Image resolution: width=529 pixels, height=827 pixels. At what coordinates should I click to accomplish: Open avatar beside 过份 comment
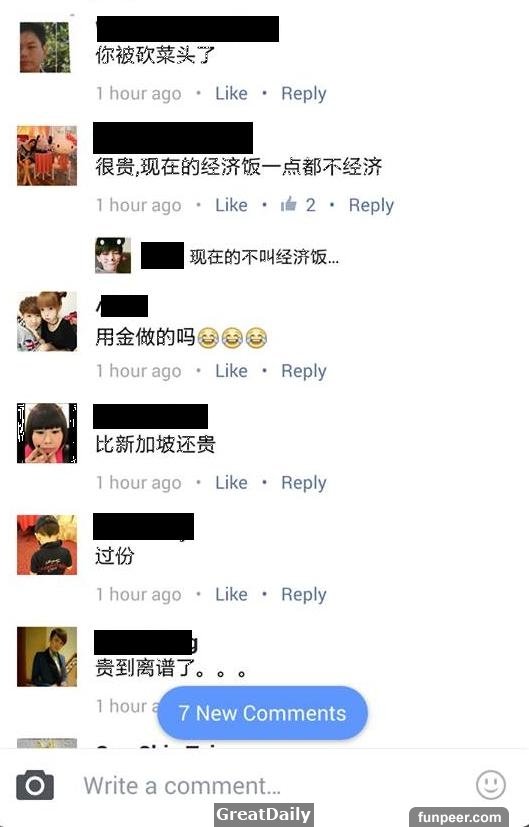pyautogui.click(x=47, y=545)
